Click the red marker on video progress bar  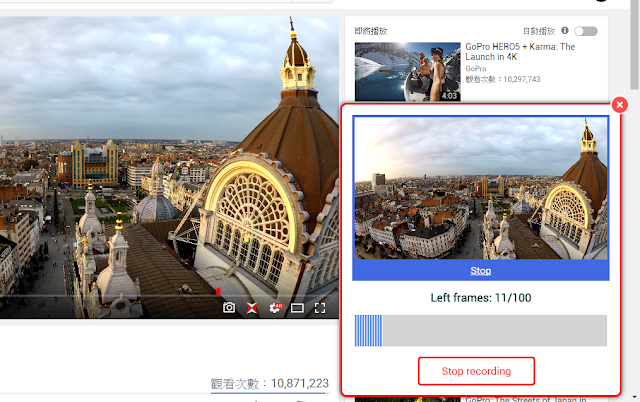pyautogui.click(x=218, y=292)
